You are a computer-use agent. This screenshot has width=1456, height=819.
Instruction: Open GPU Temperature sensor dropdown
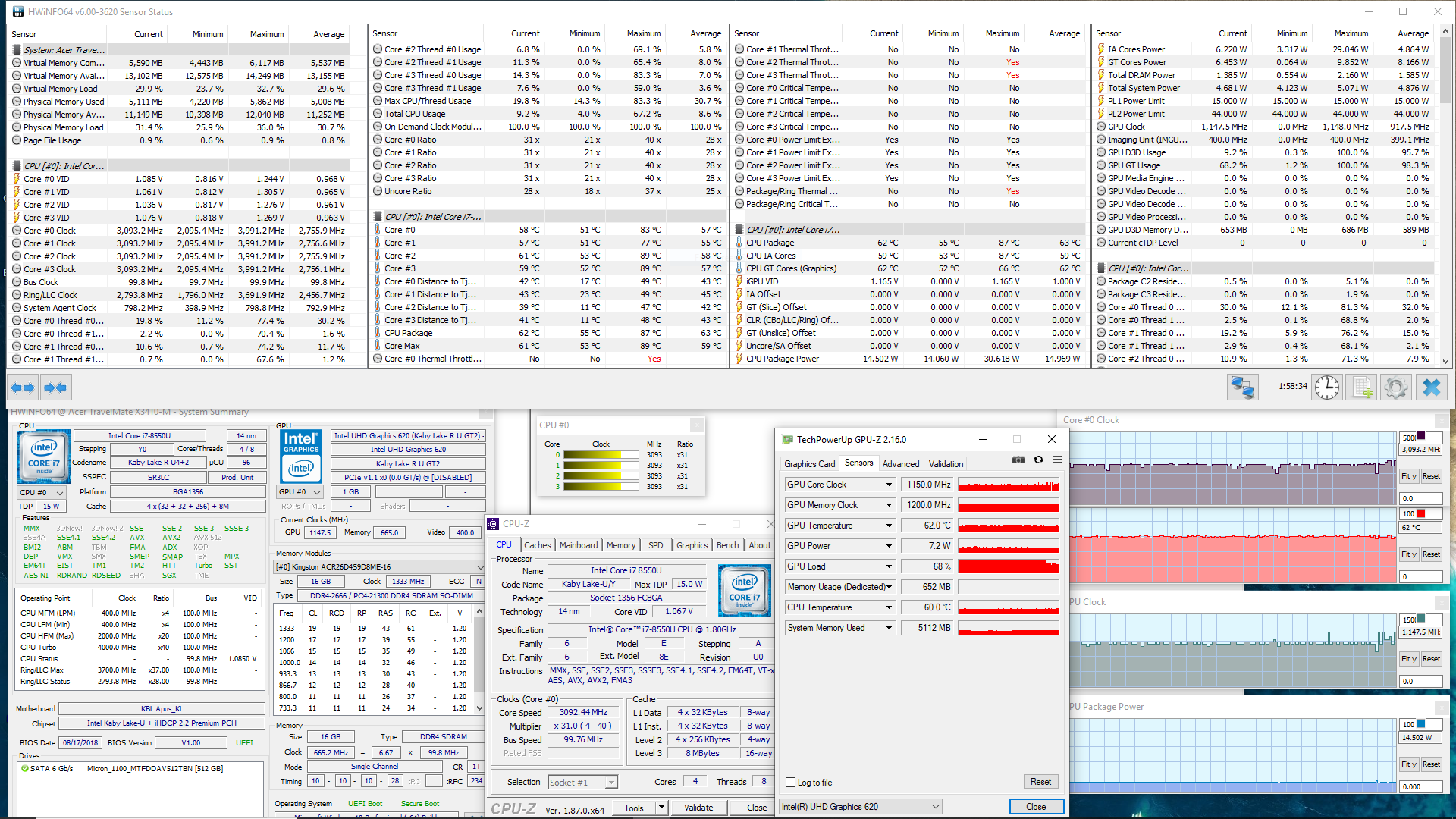pyautogui.click(x=889, y=526)
